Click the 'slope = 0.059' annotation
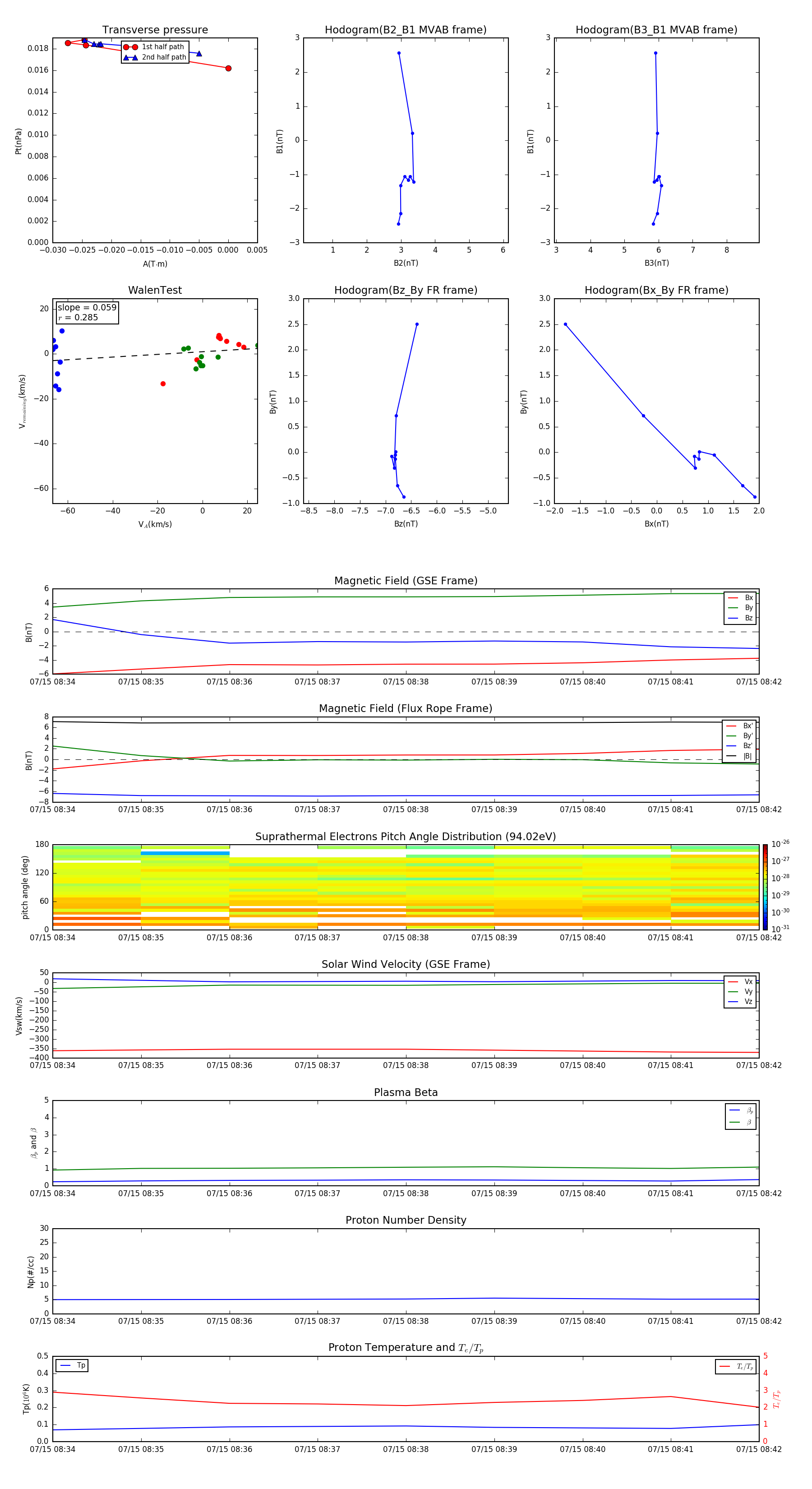 [x=87, y=308]
